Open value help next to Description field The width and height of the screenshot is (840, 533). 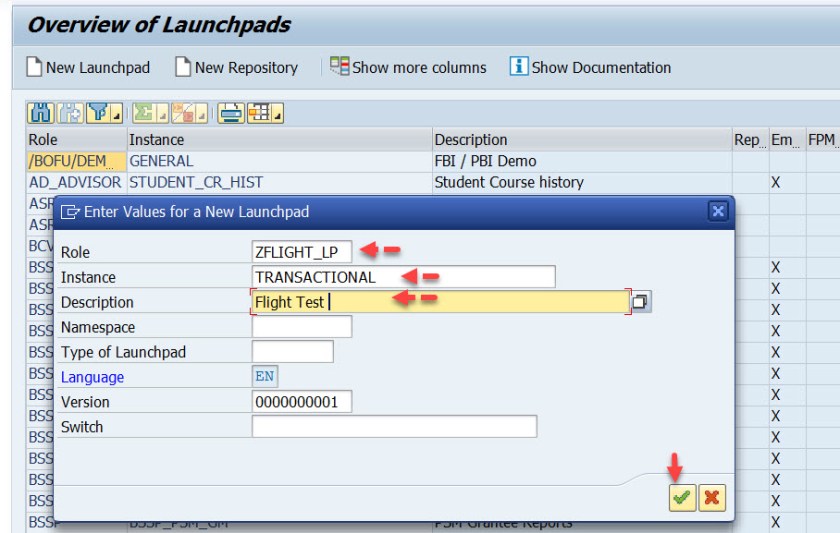pyautogui.click(x=640, y=302)
